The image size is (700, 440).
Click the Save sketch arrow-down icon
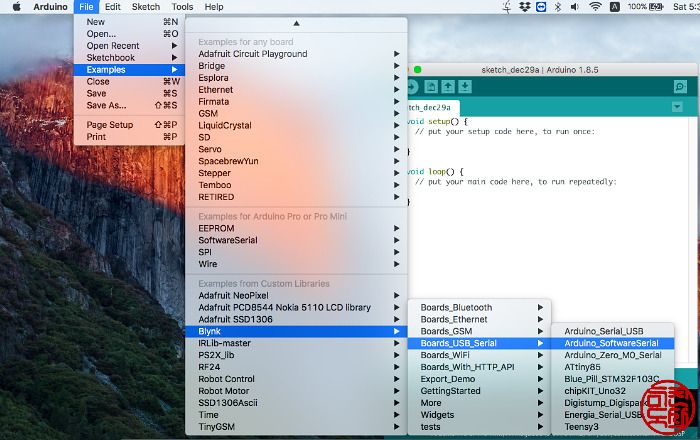pos(465,87)
